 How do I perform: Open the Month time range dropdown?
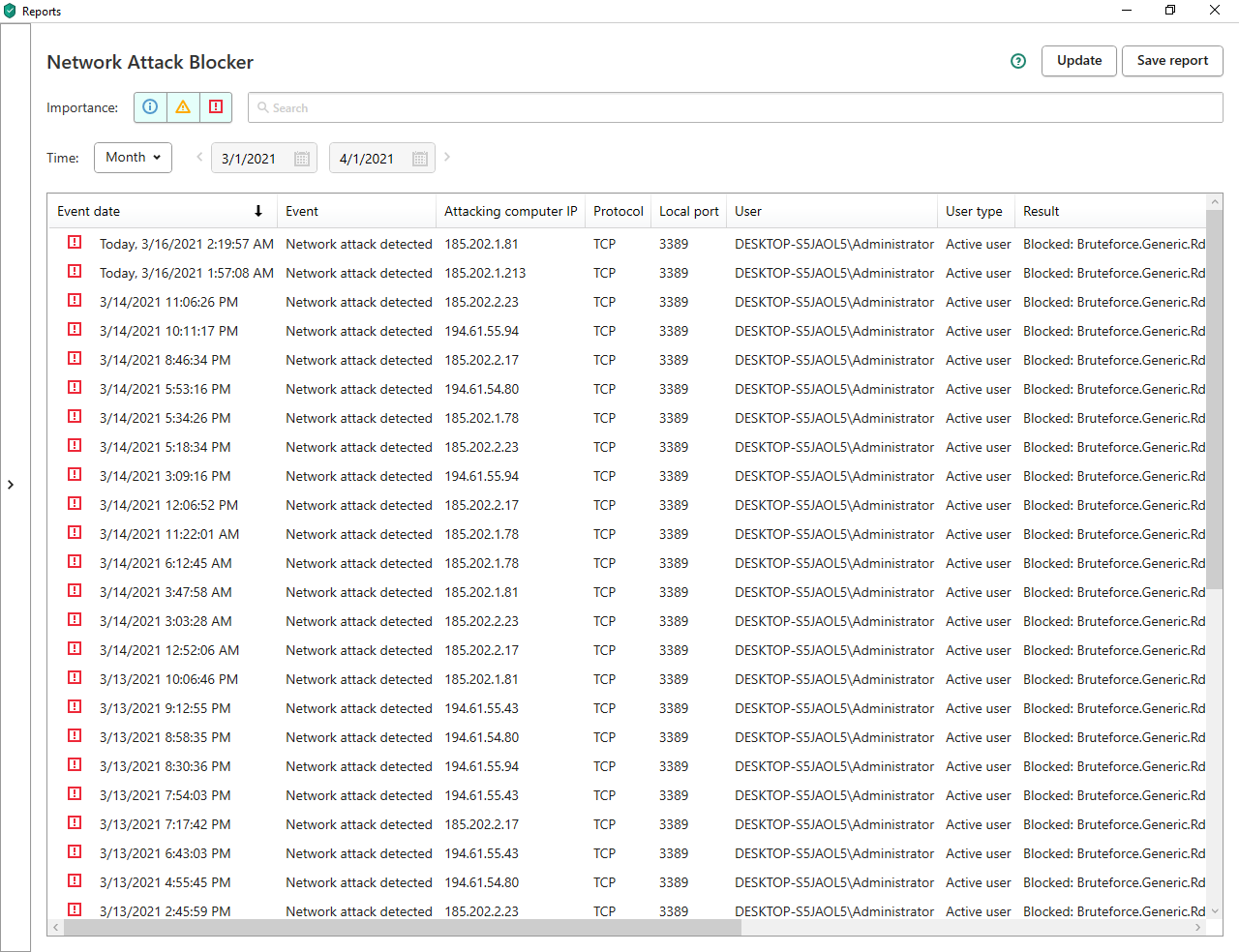point(133,158)
